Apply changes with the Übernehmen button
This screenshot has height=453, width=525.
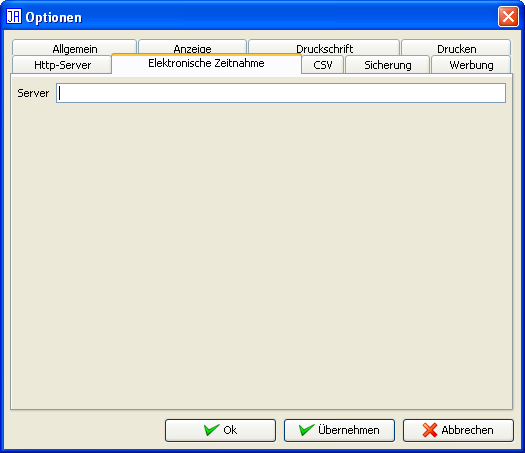(339, 430)
